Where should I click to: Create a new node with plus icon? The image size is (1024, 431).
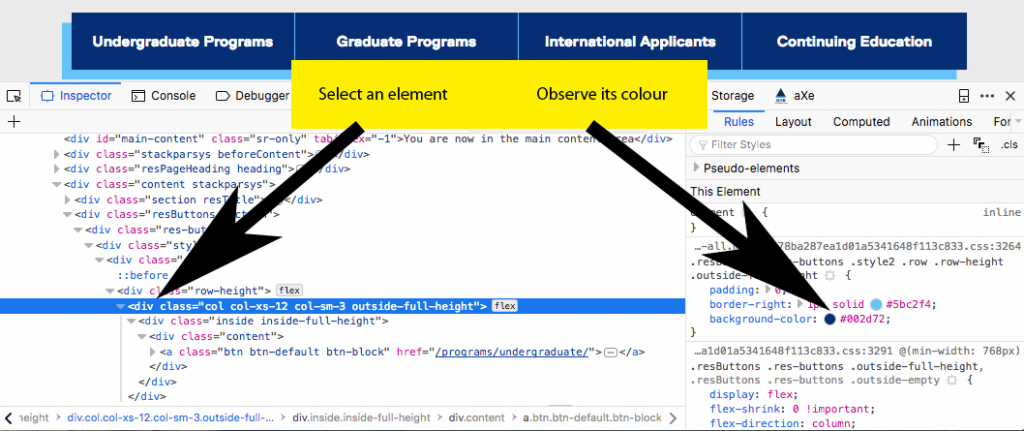(14, 121)
